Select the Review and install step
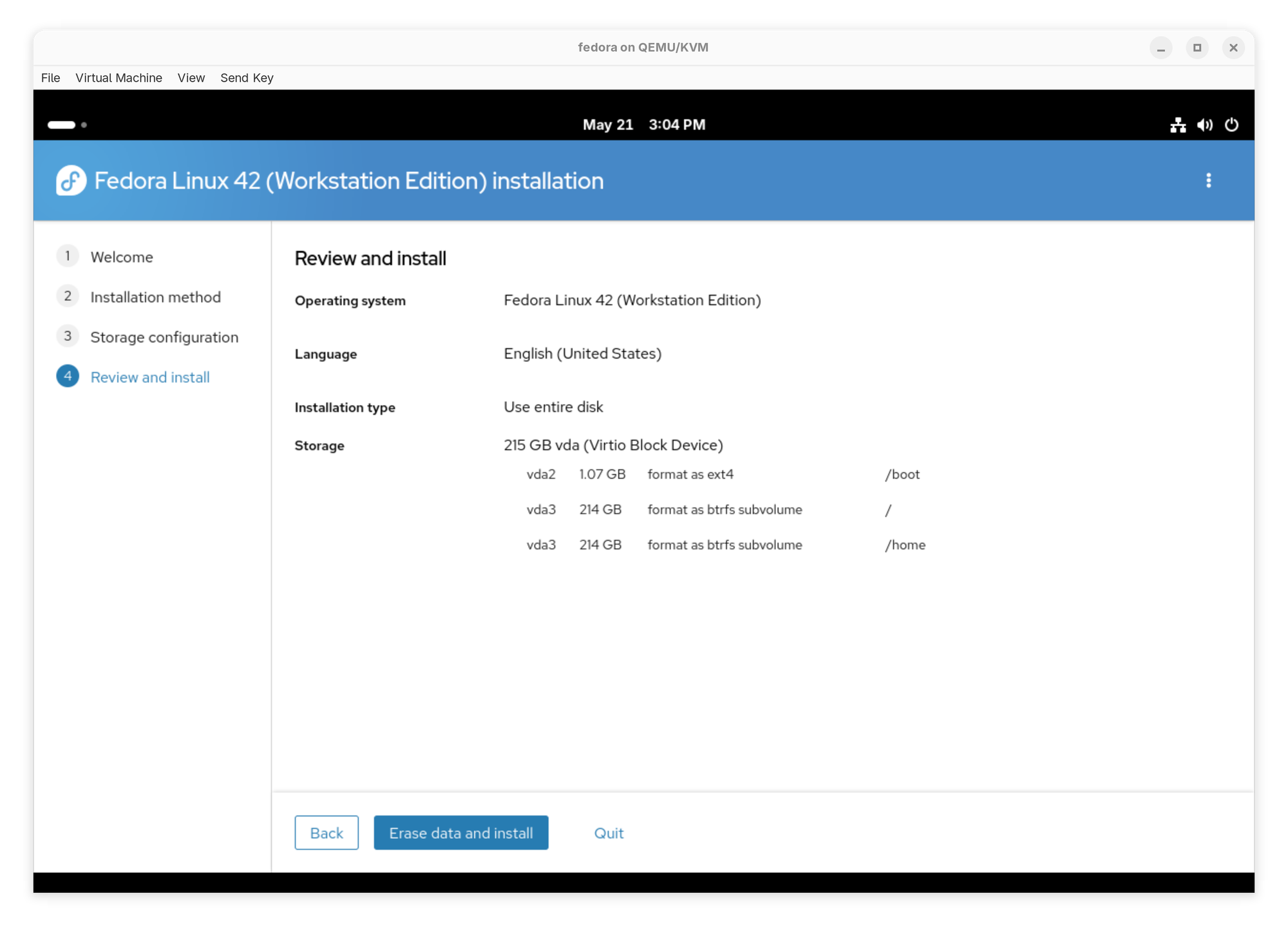 [150, 377]
